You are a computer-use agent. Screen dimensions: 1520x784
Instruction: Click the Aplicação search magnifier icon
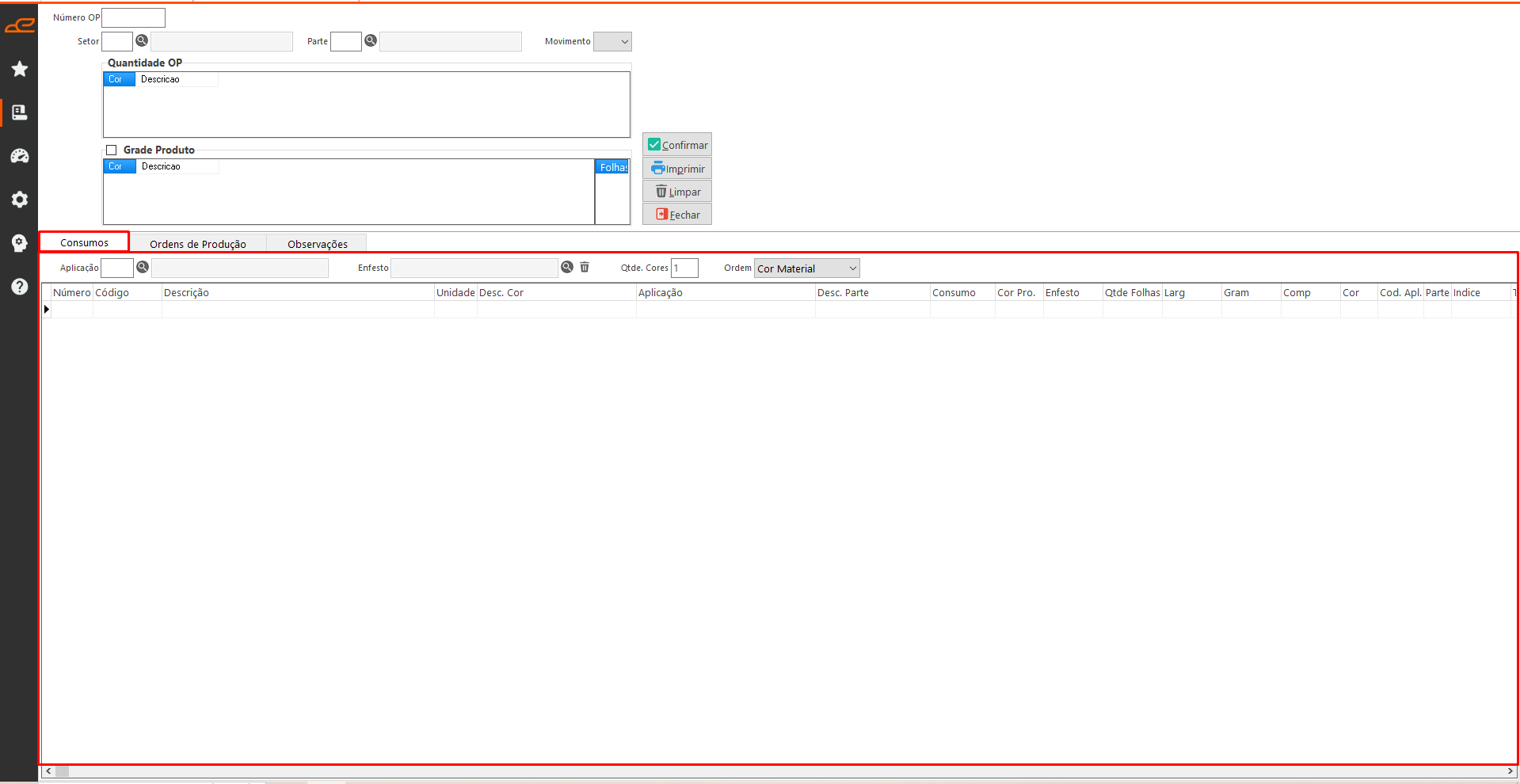[x=143, y=268]
